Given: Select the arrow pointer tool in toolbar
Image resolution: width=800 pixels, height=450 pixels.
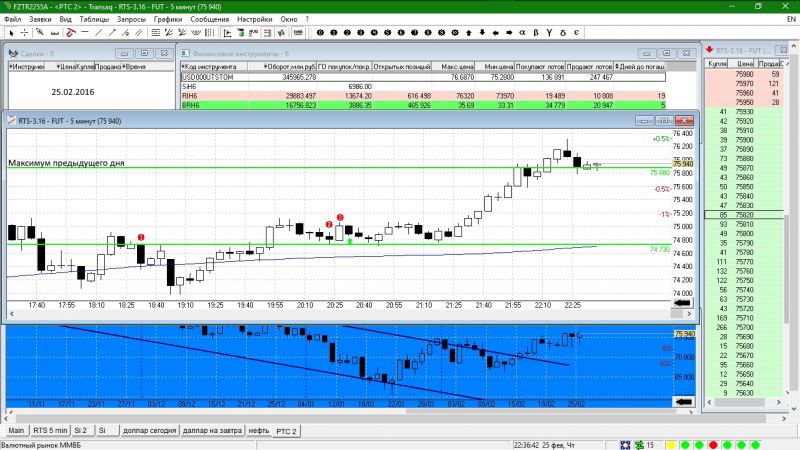Looking at the screenshot, I should pyautogui.click(x=11, y=33).
